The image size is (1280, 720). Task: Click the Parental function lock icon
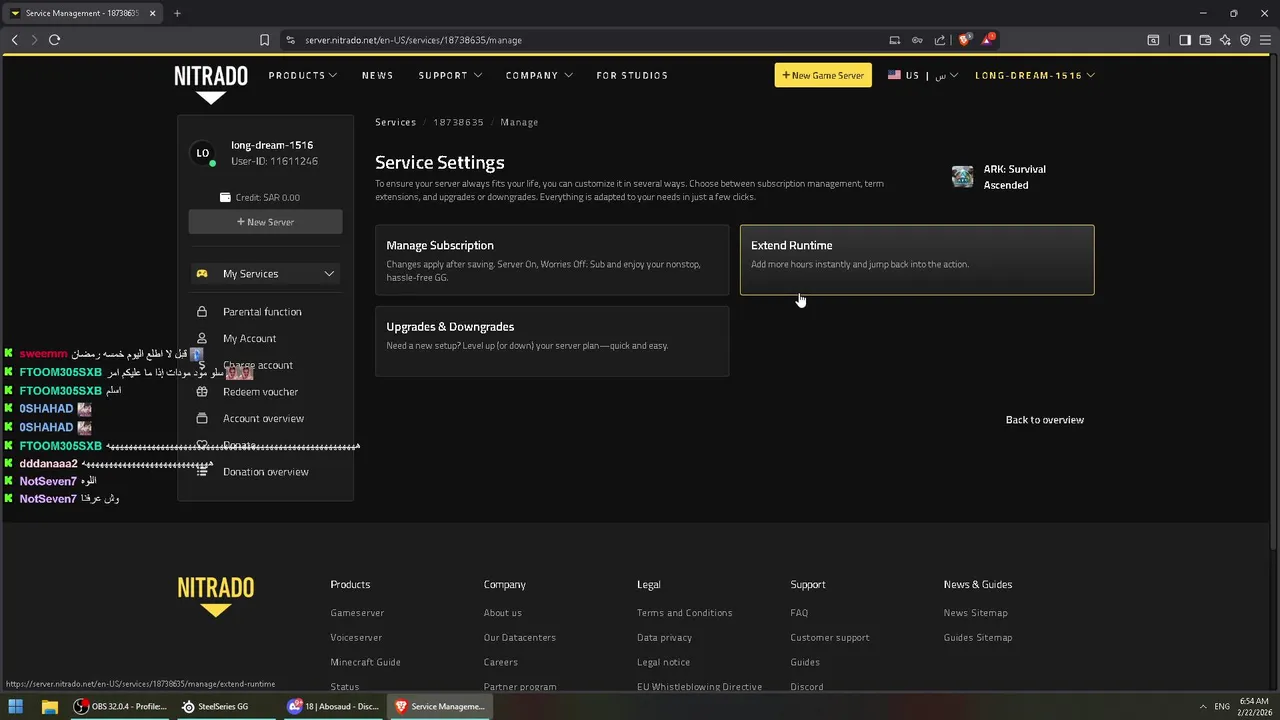tap(202, 312)
